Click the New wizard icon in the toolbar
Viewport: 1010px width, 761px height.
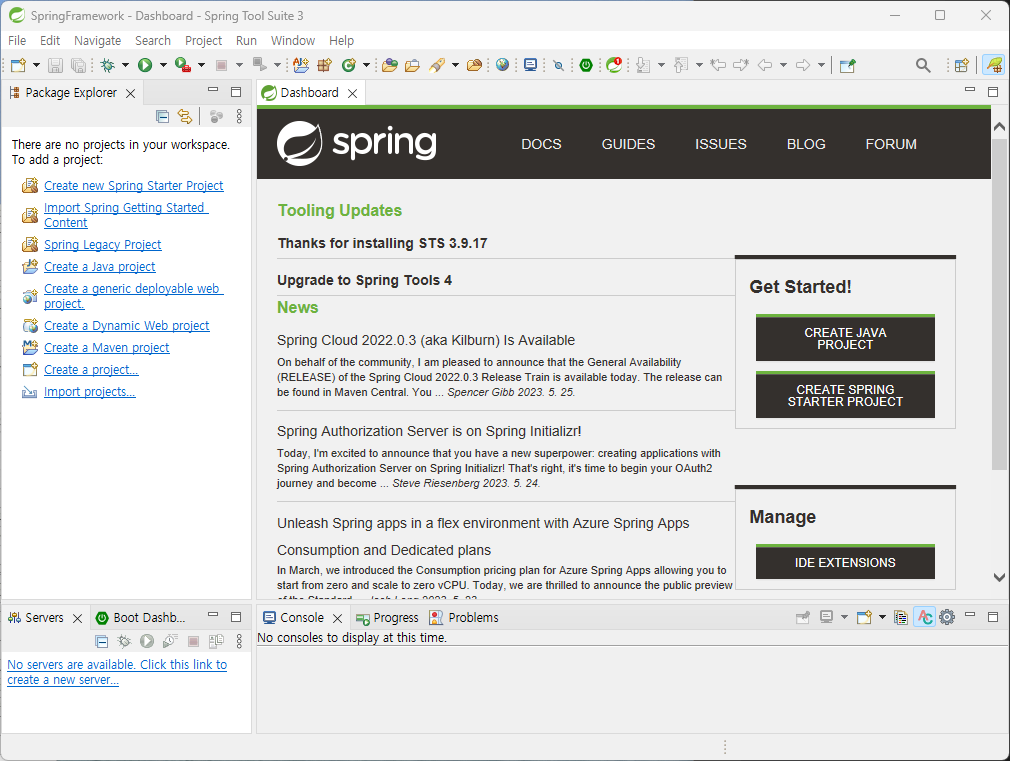click(x=19, y=65)
